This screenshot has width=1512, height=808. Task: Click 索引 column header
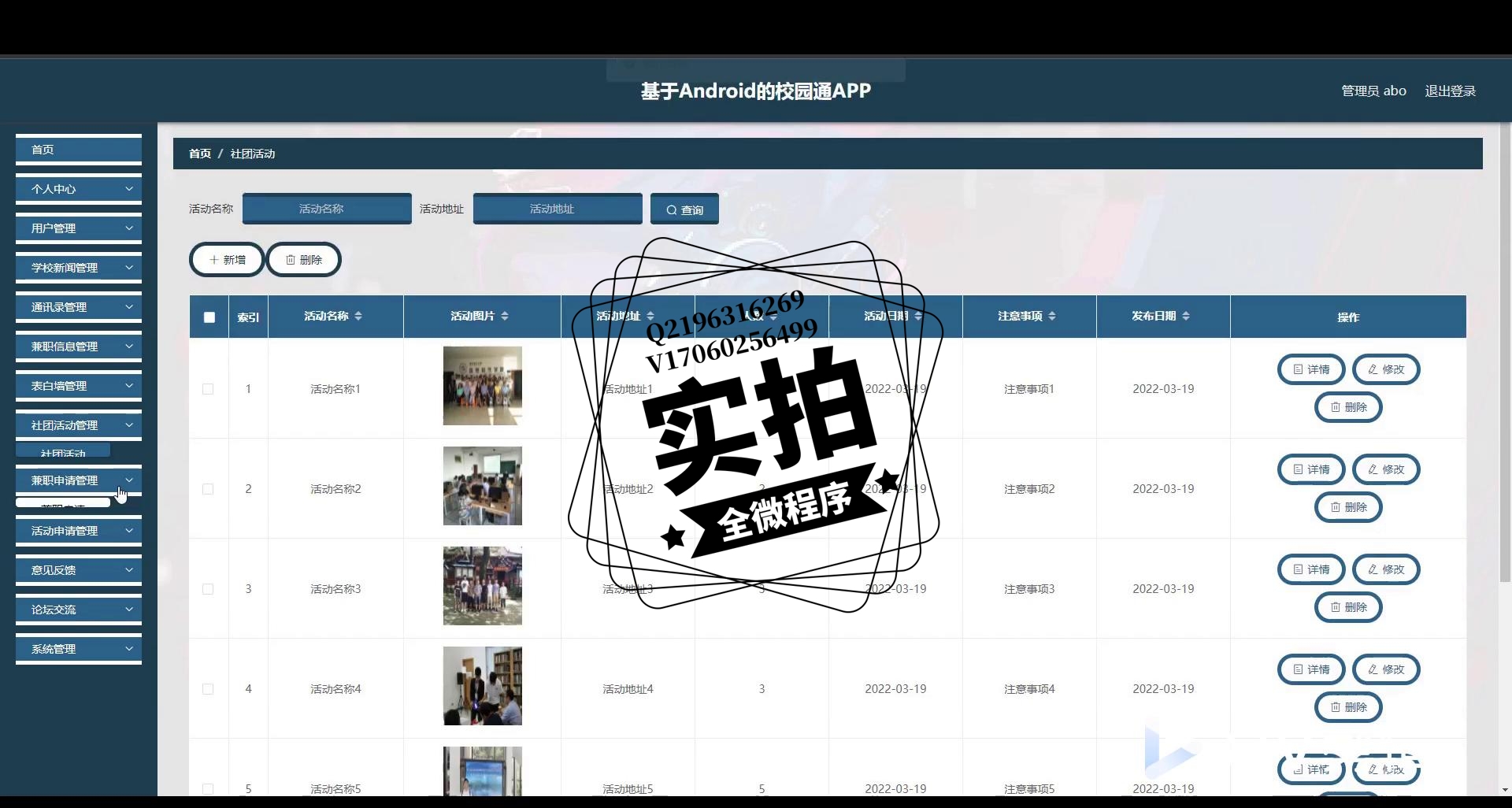pyautogui.click(x=248, y=317)
